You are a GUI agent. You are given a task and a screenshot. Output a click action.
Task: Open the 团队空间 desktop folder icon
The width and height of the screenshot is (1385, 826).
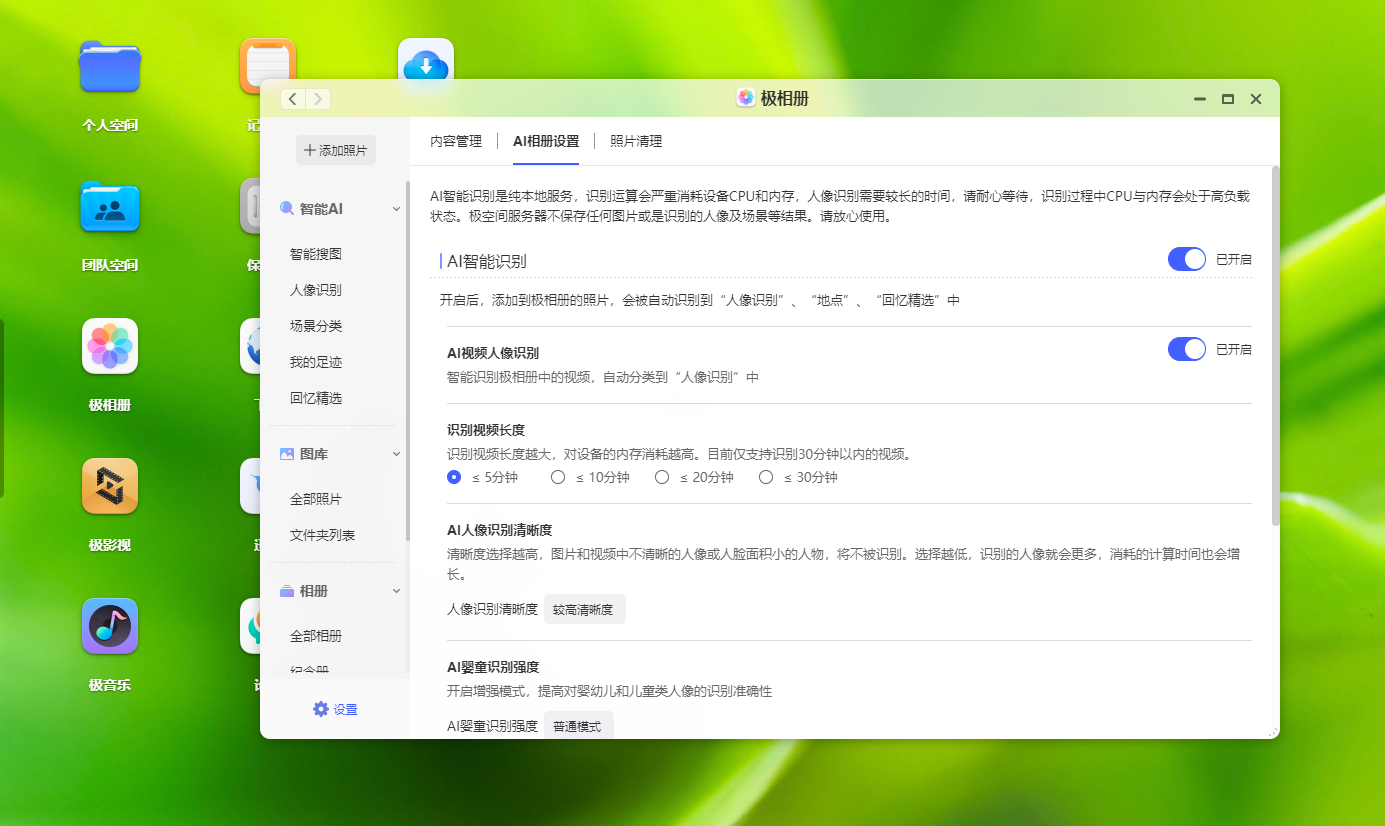[x=110, y=206]
